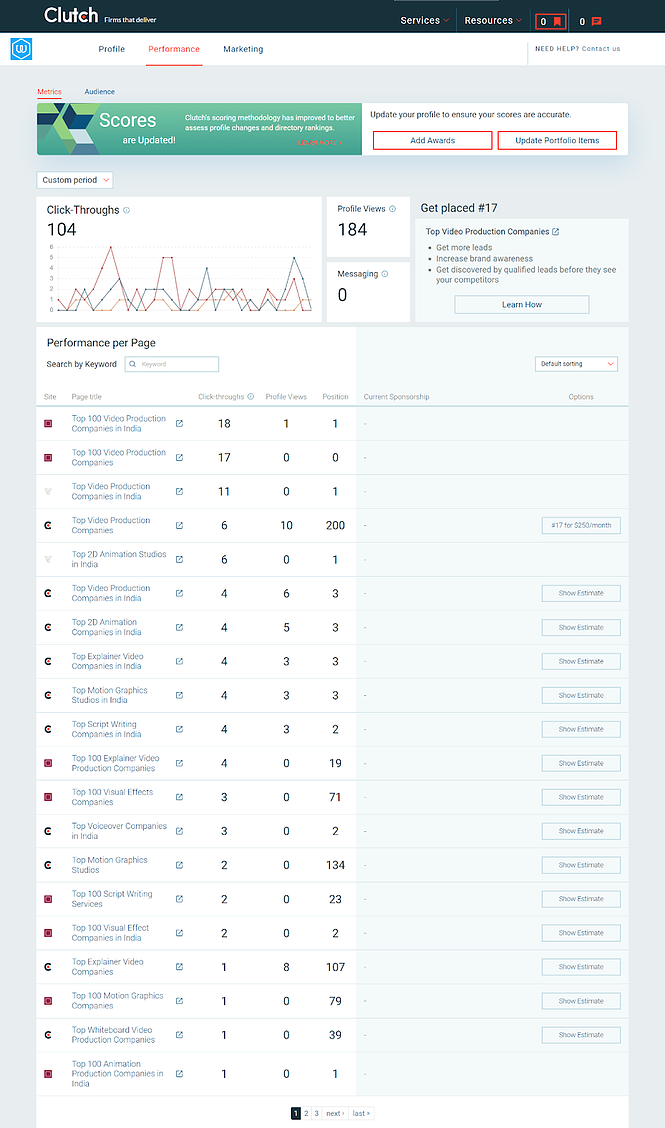Open external link for Top Voiceover Companies in India

click(179, 831)
